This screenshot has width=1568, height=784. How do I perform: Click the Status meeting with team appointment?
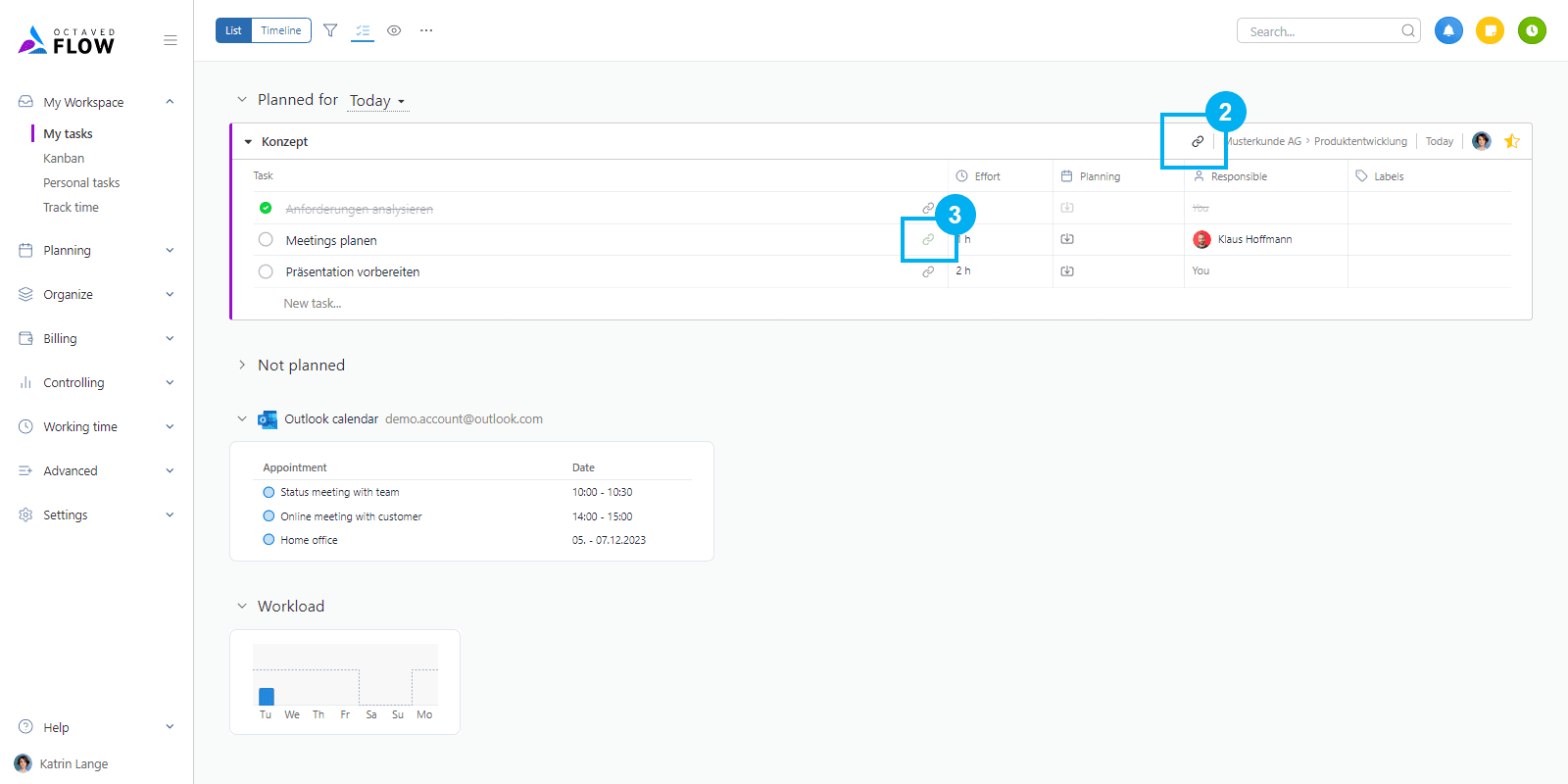(x=339, y=492)
